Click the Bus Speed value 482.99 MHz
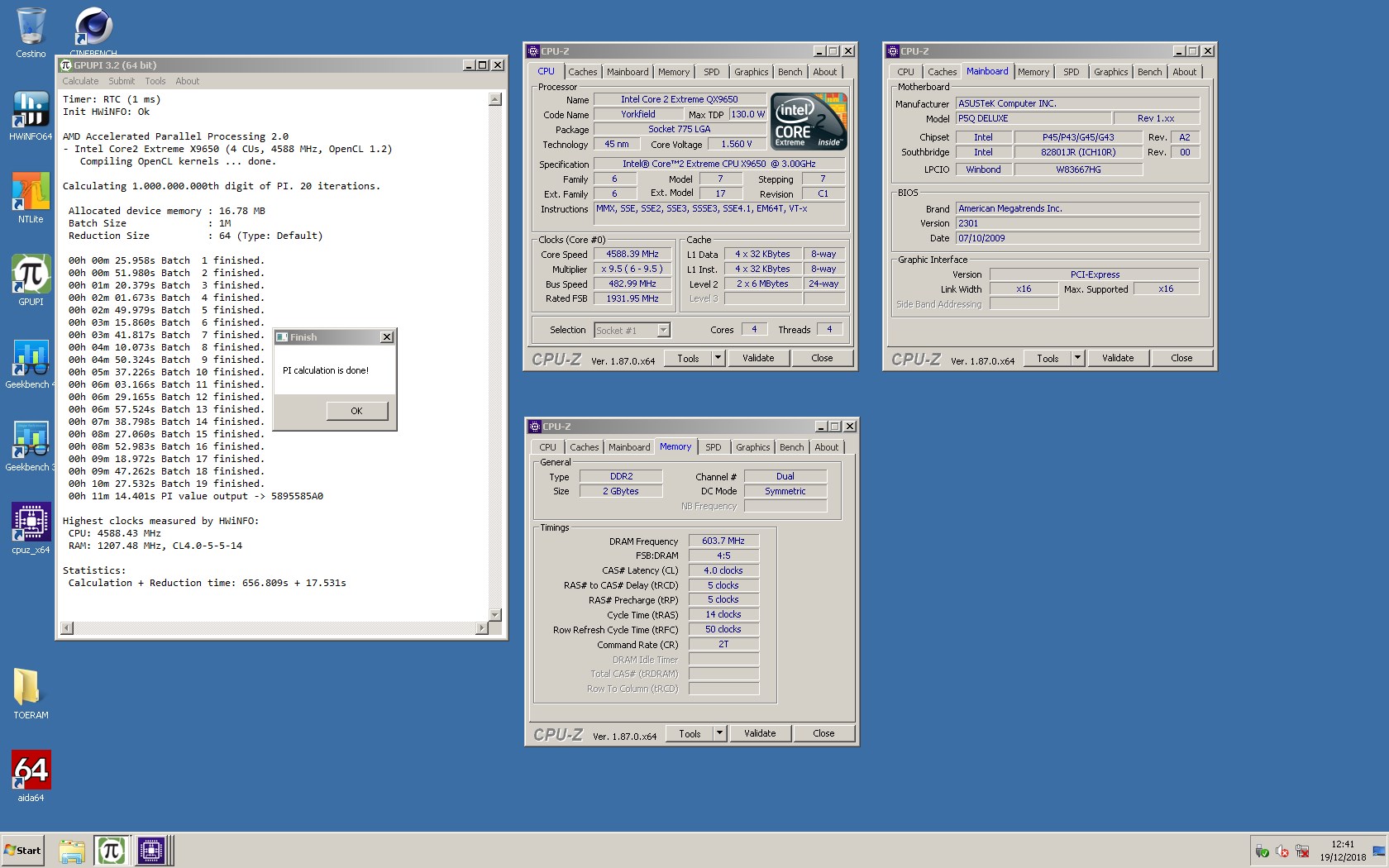1389x868 pixels. [x=632, y=284]
